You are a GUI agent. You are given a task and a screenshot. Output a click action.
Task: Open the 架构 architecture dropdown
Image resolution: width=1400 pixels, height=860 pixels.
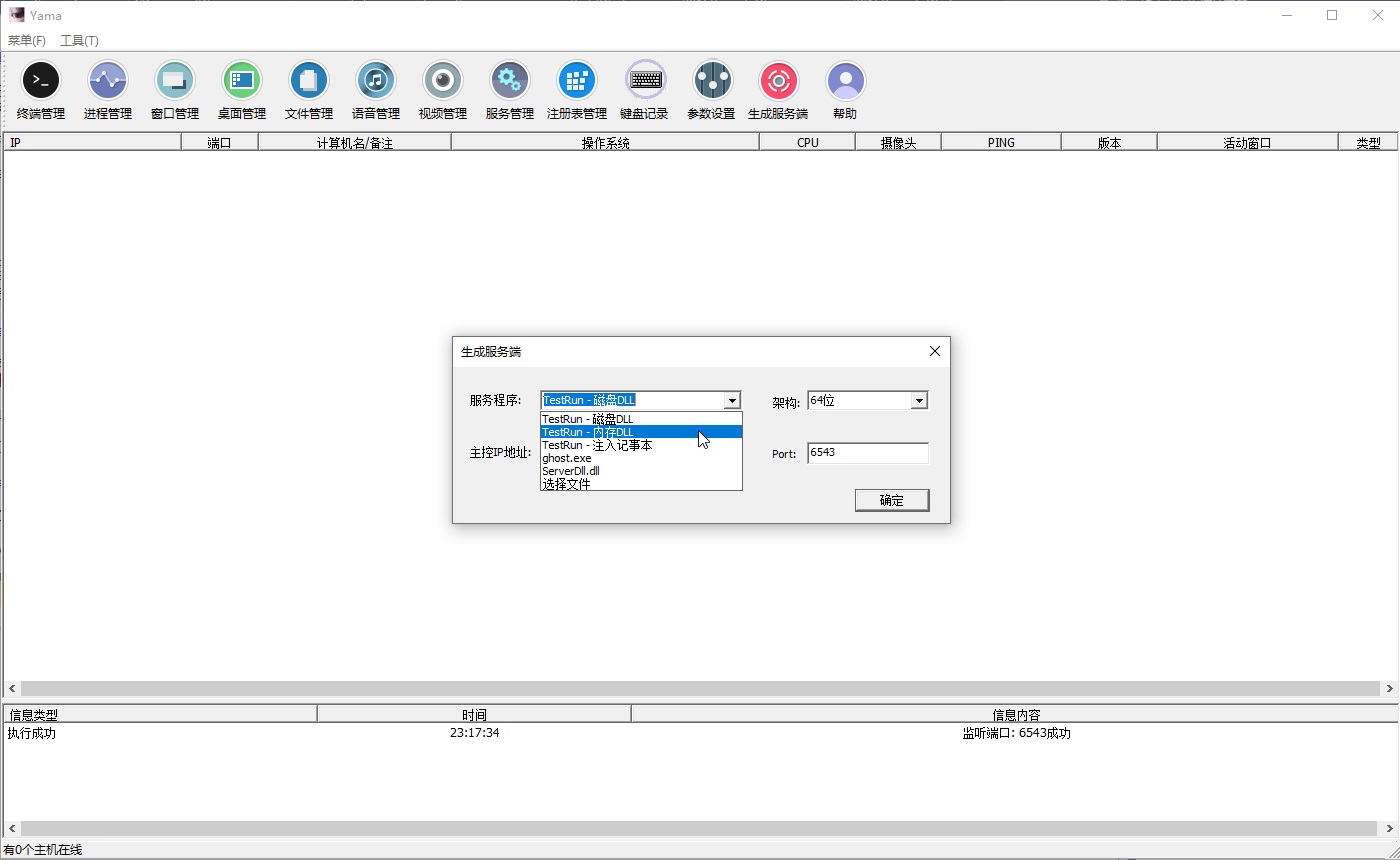pos(918,400)
